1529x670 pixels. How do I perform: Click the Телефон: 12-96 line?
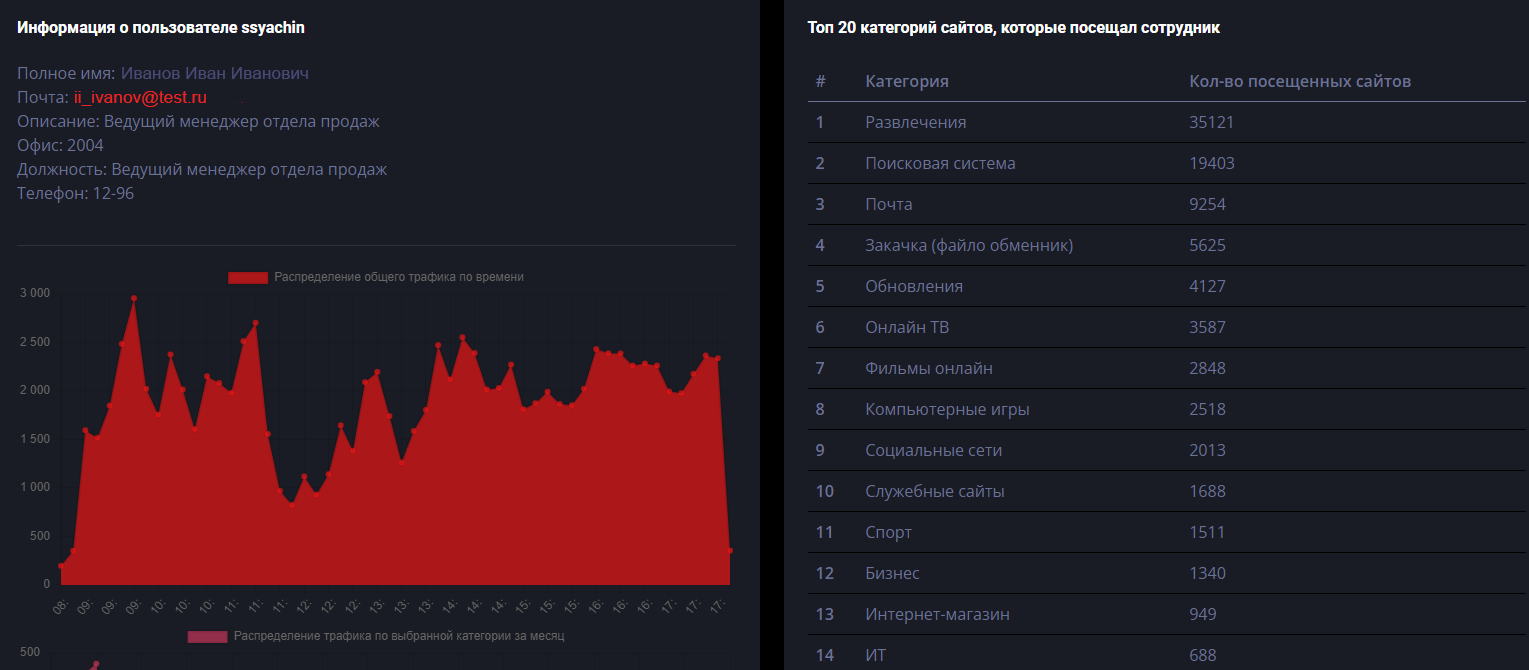[76, 193]
